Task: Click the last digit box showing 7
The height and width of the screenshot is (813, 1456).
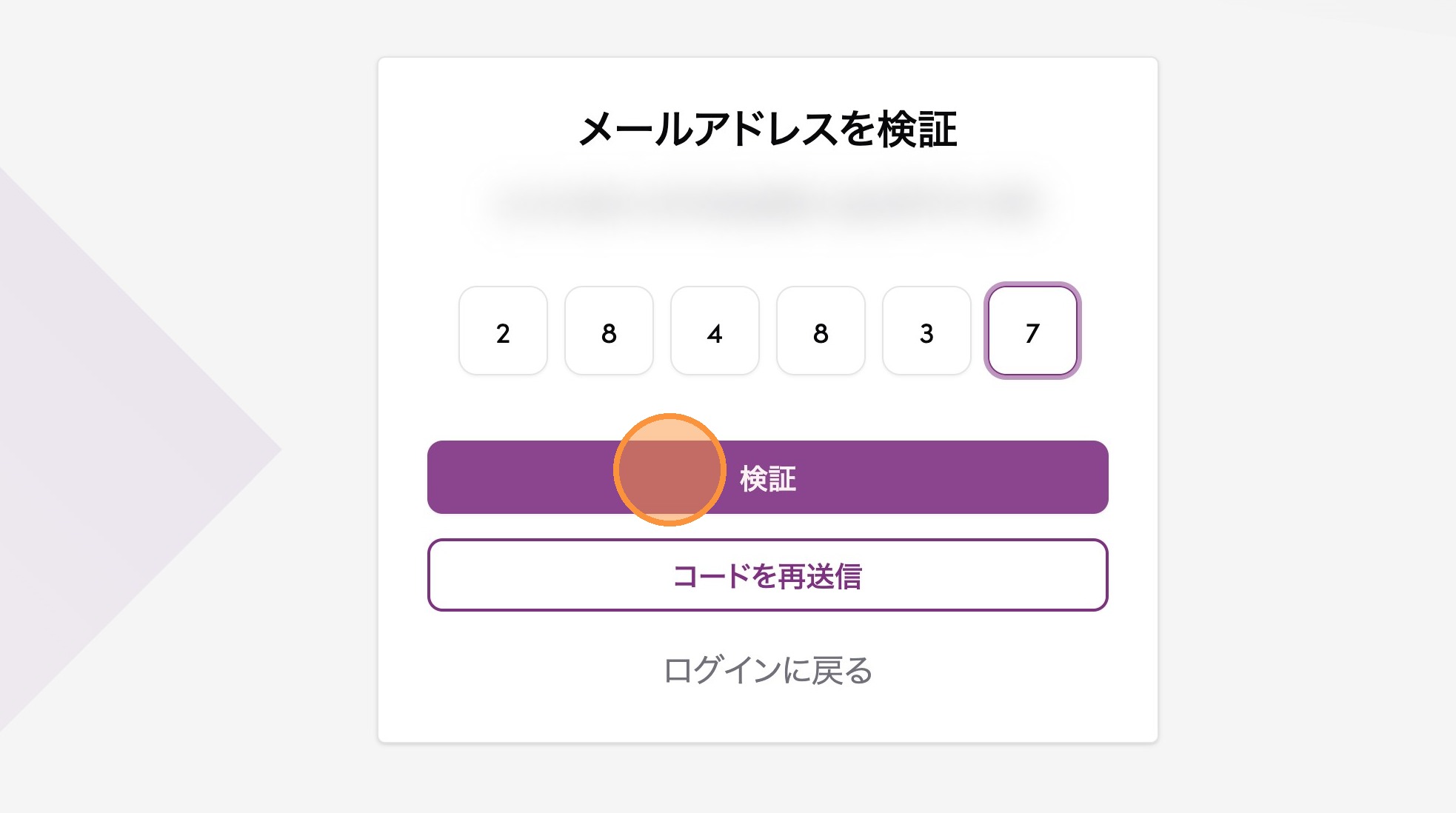Action: click(1032, 331)
